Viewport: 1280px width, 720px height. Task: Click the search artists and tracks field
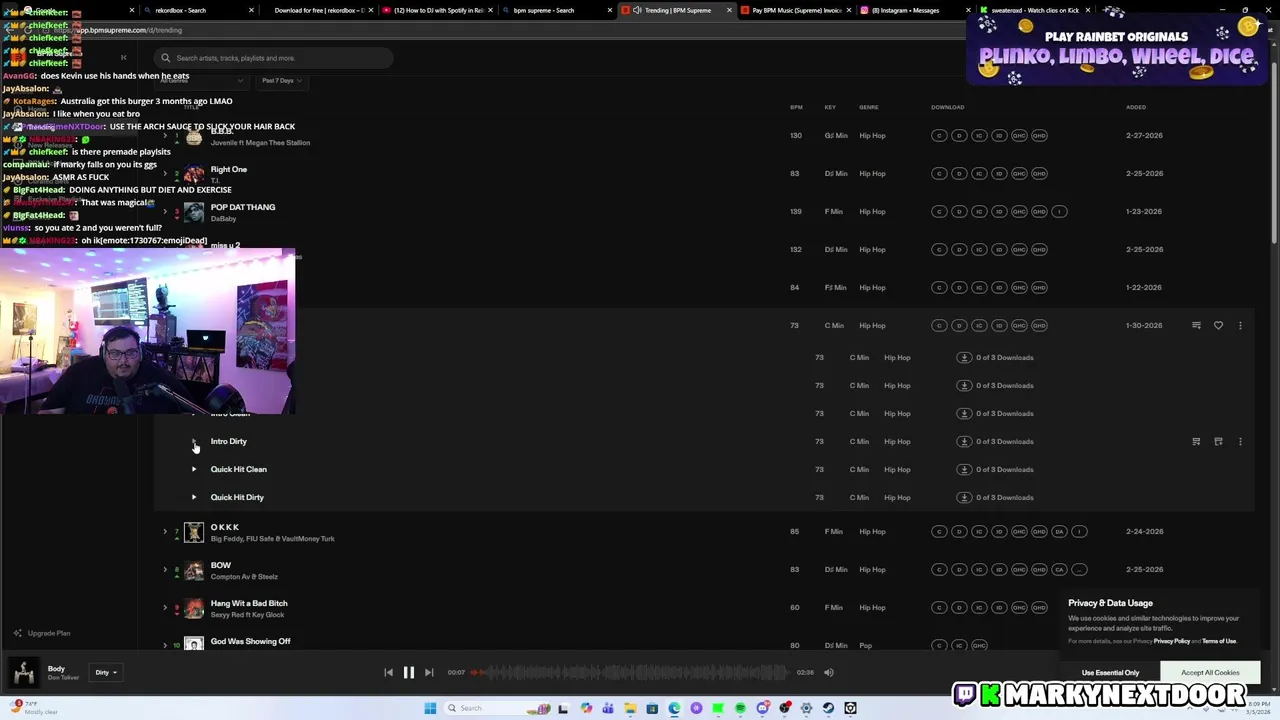point(274,58)
